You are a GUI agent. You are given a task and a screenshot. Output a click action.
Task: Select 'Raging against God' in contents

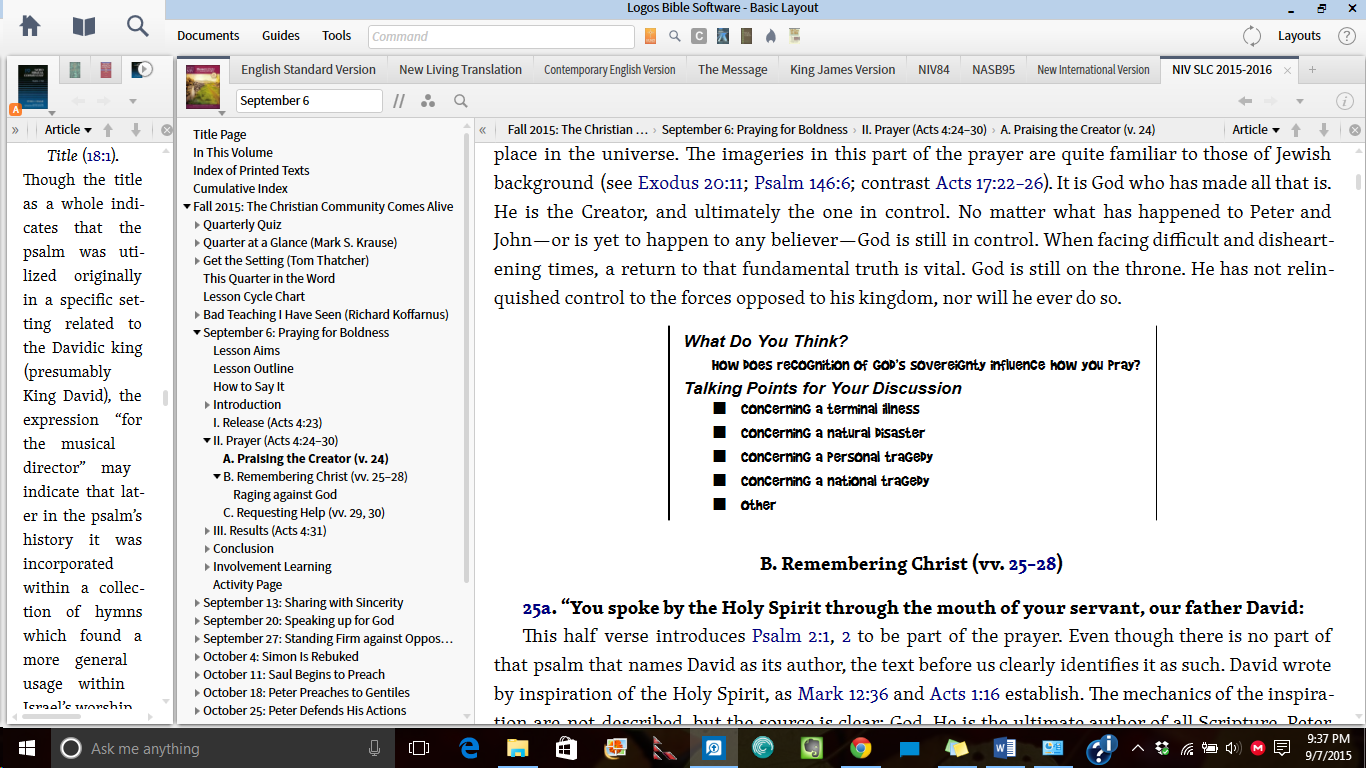[285, 495]
